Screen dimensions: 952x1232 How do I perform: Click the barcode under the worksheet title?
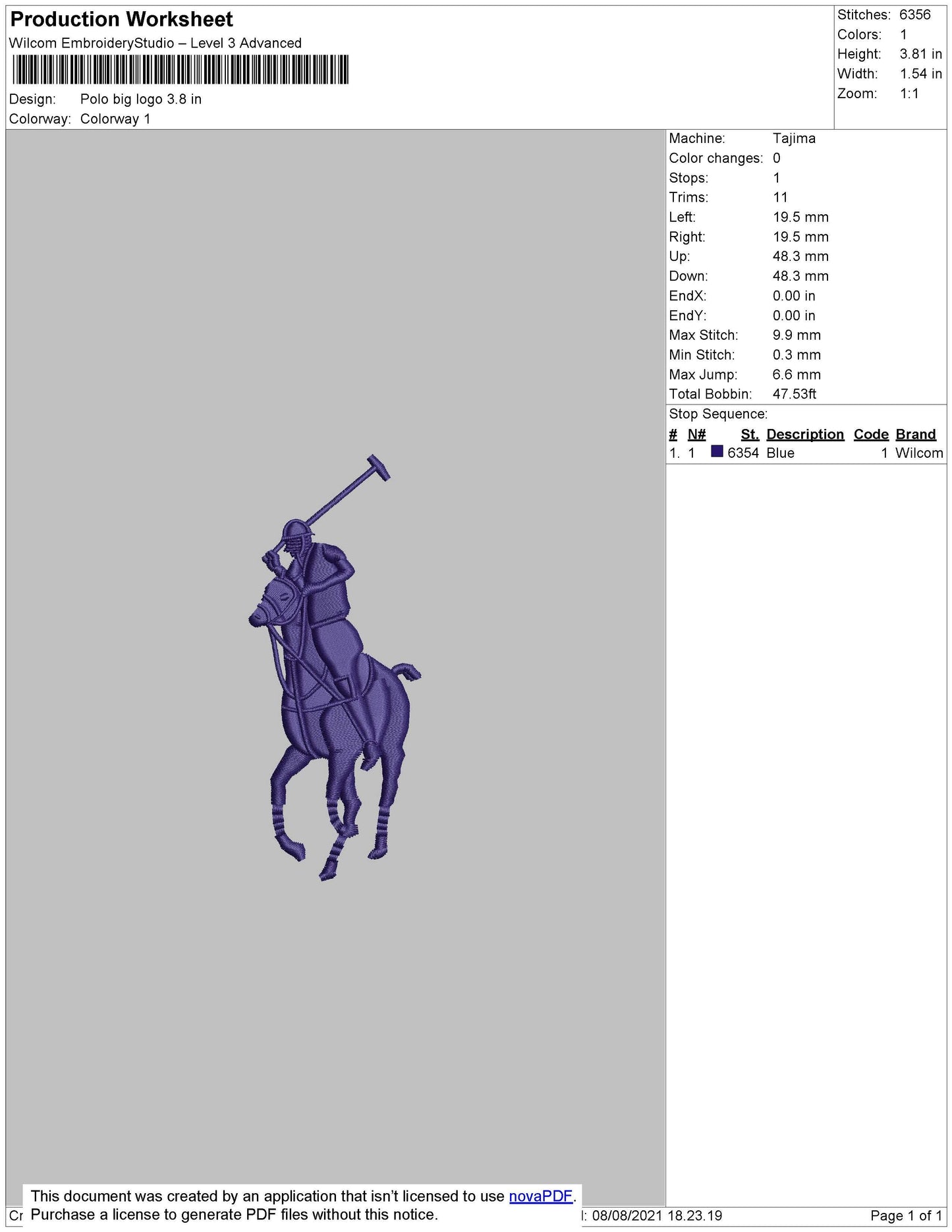(180, 70)
